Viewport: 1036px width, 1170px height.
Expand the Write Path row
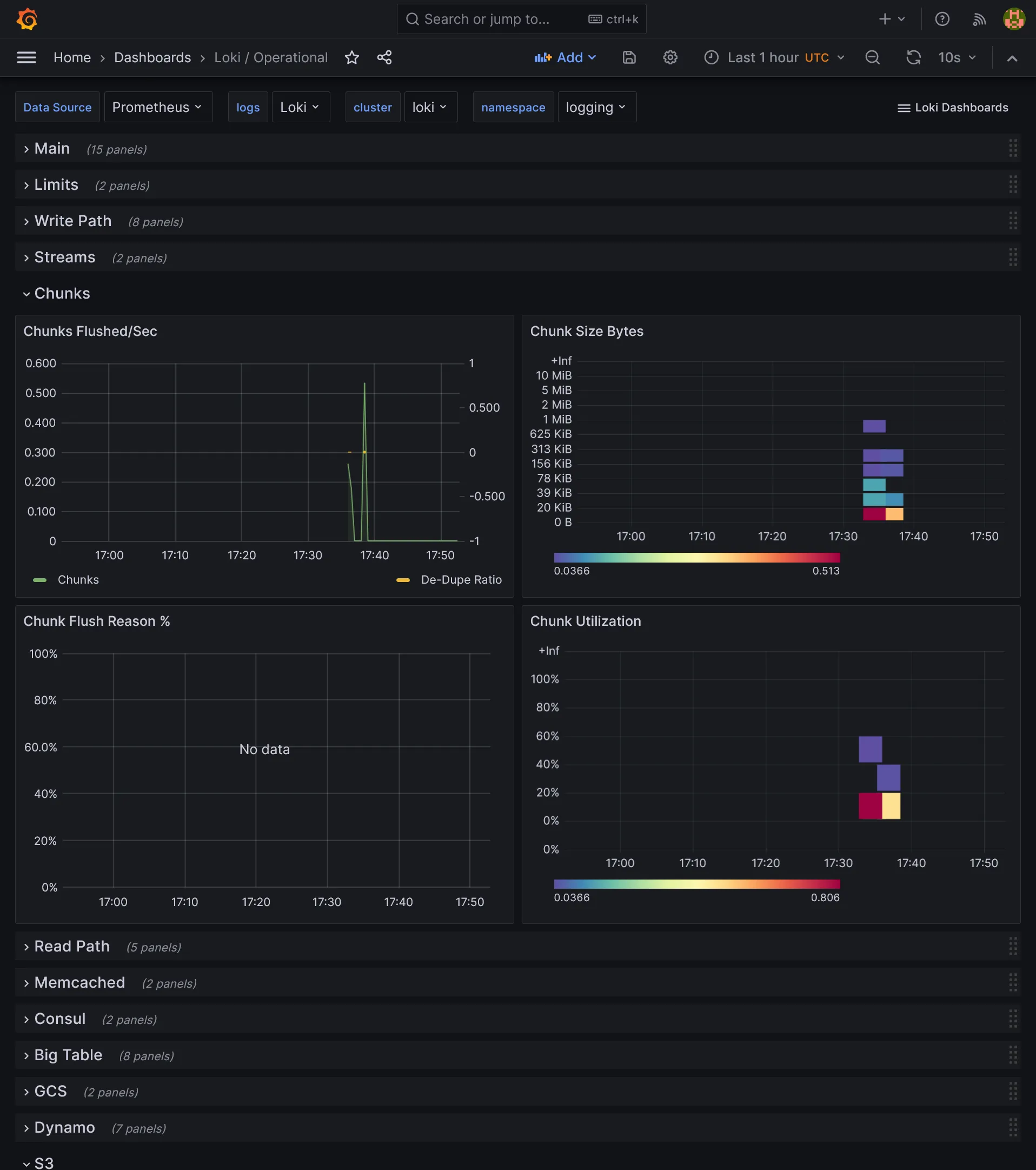pos(72,221)
